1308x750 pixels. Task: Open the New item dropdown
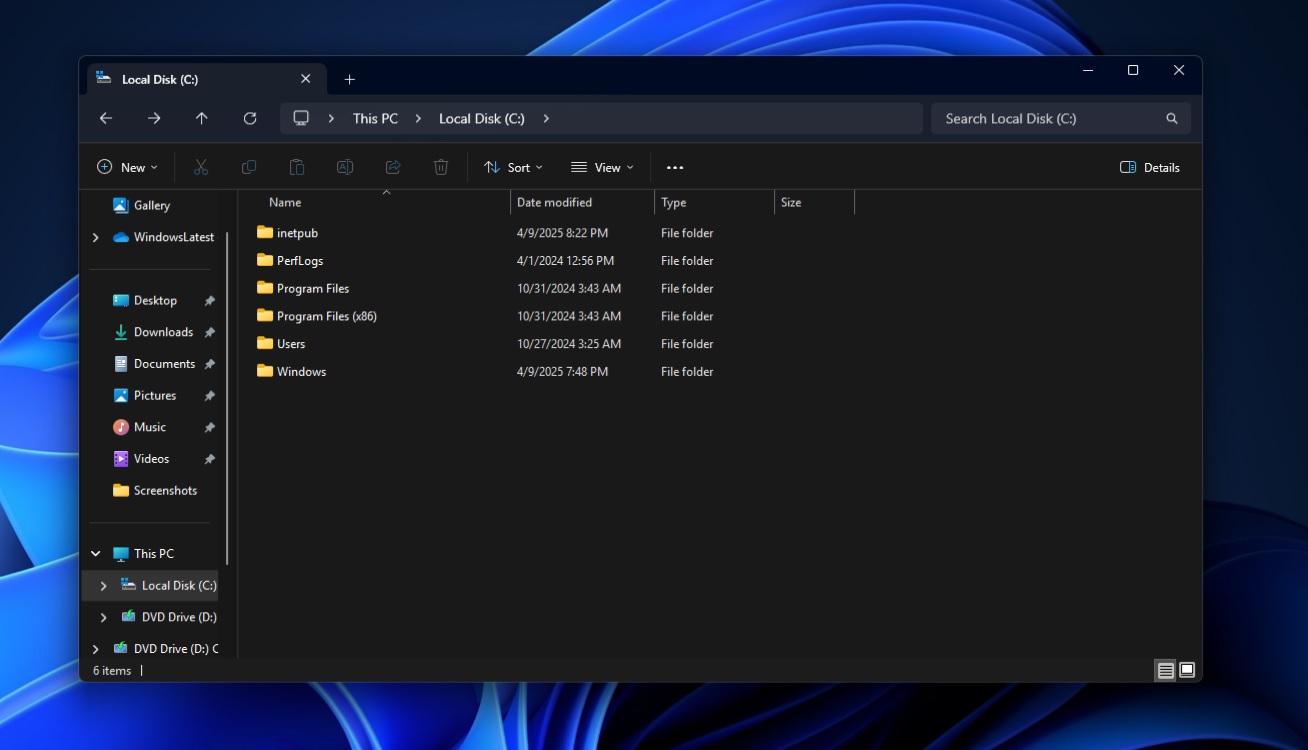coord(127,167)
